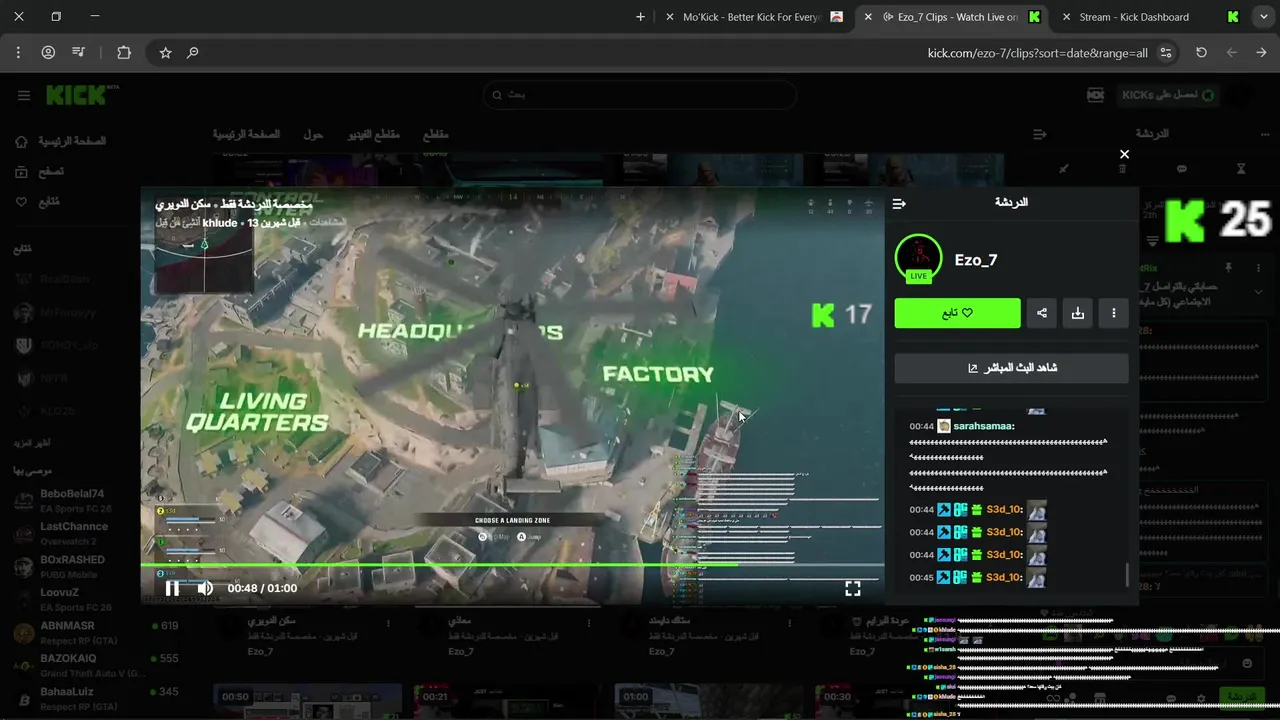Seek on the green clip progress bar
This screenshot has height=720, width=1280.
click(x=512, y=565)
